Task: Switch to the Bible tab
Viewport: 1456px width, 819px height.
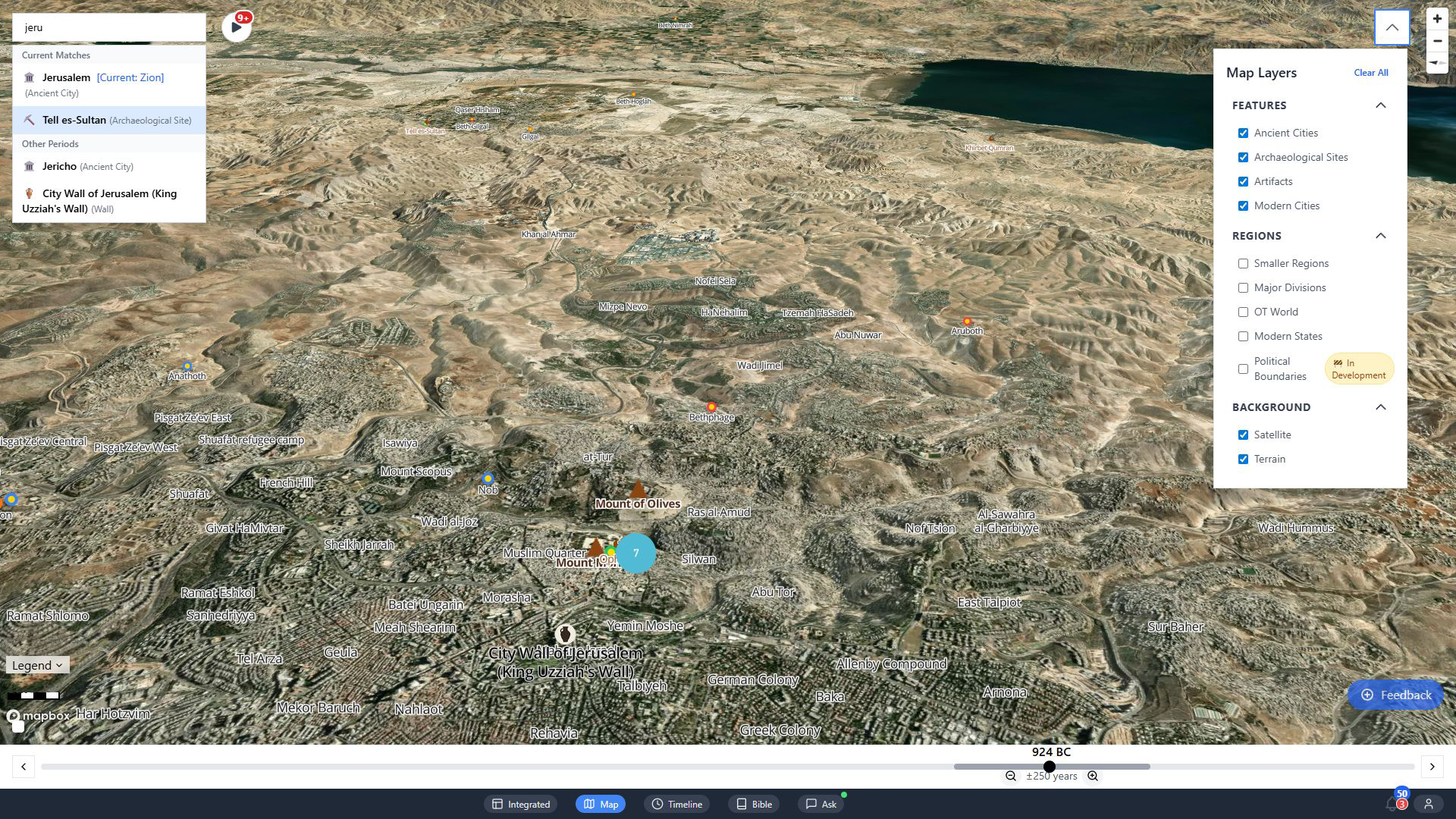Action: [x=754, y=804]
